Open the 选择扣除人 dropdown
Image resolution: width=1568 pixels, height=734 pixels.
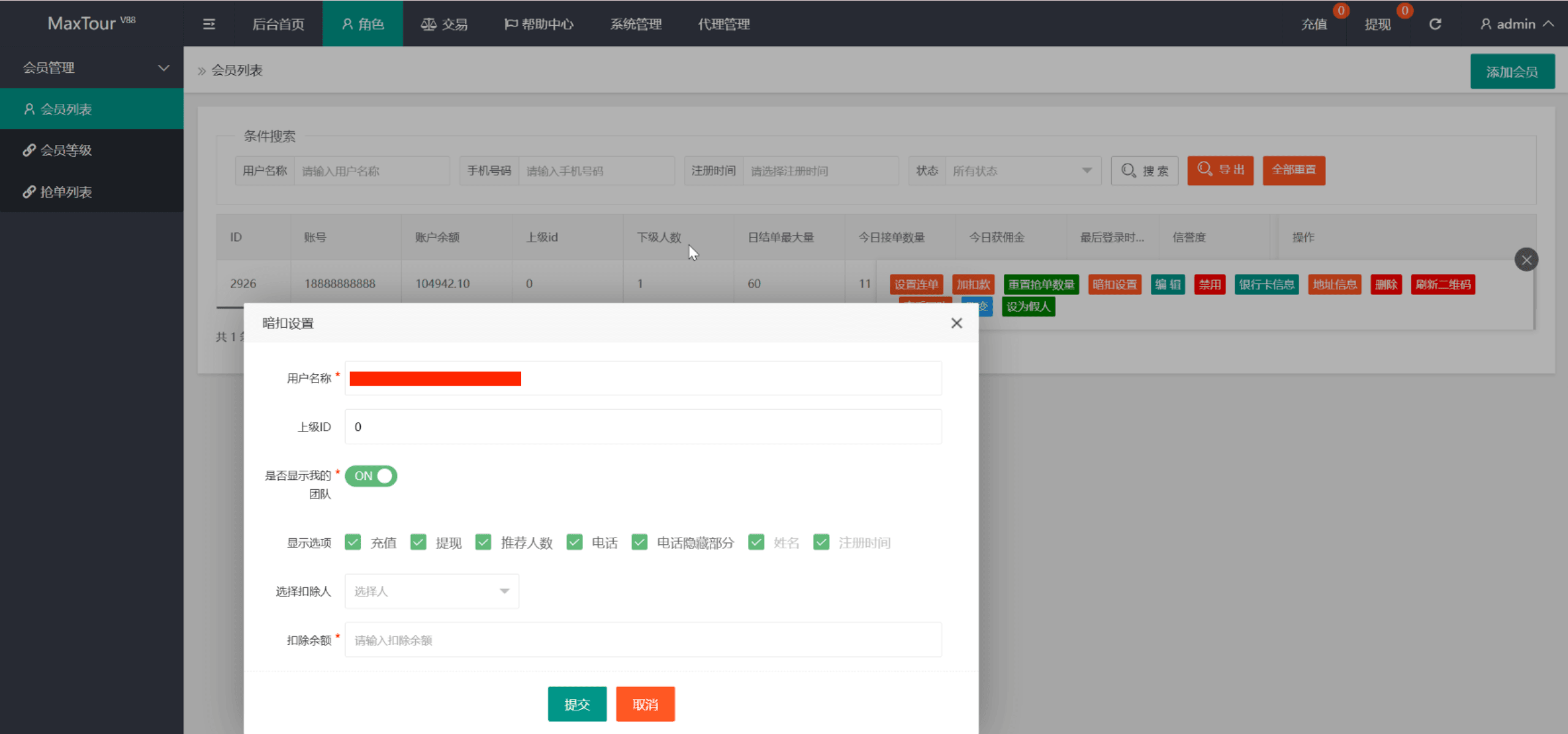(431, 591)
